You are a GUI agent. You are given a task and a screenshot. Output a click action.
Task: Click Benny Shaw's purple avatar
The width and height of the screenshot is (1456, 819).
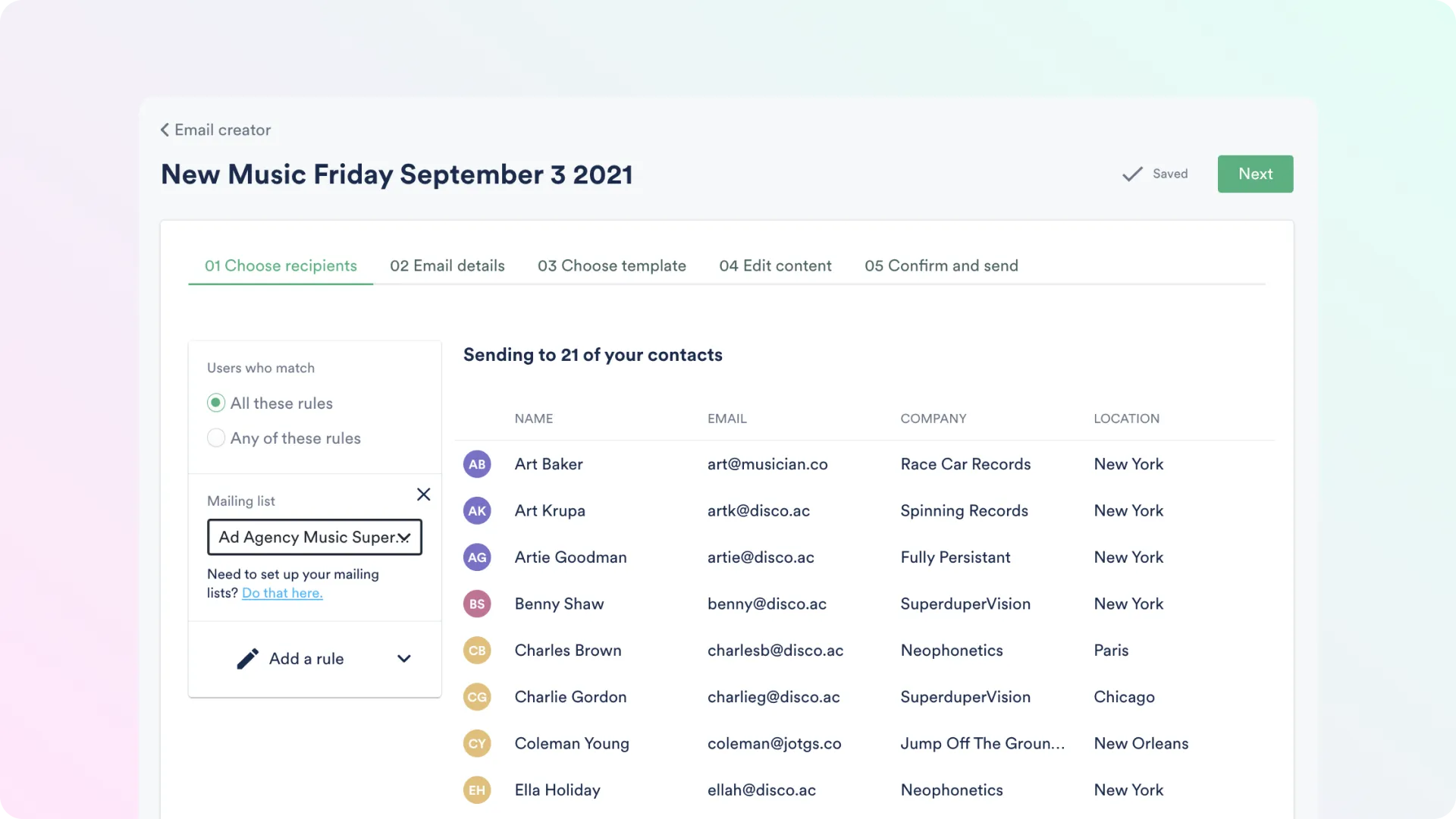477,604
